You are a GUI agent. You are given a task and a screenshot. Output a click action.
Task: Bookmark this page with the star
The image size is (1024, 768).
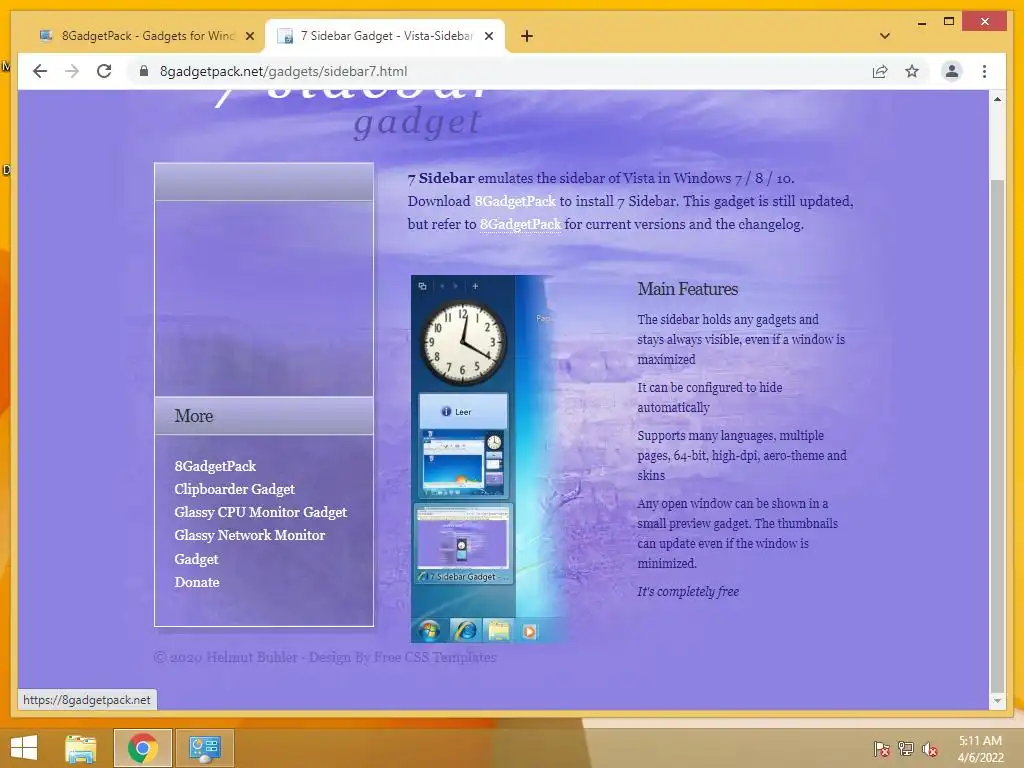[x=912, y=71]
